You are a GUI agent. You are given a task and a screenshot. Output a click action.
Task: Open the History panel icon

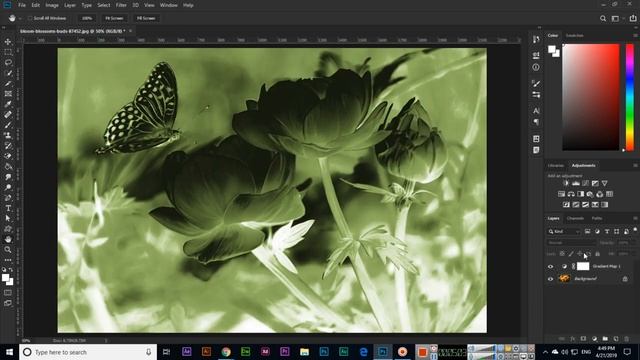[536, 39]
